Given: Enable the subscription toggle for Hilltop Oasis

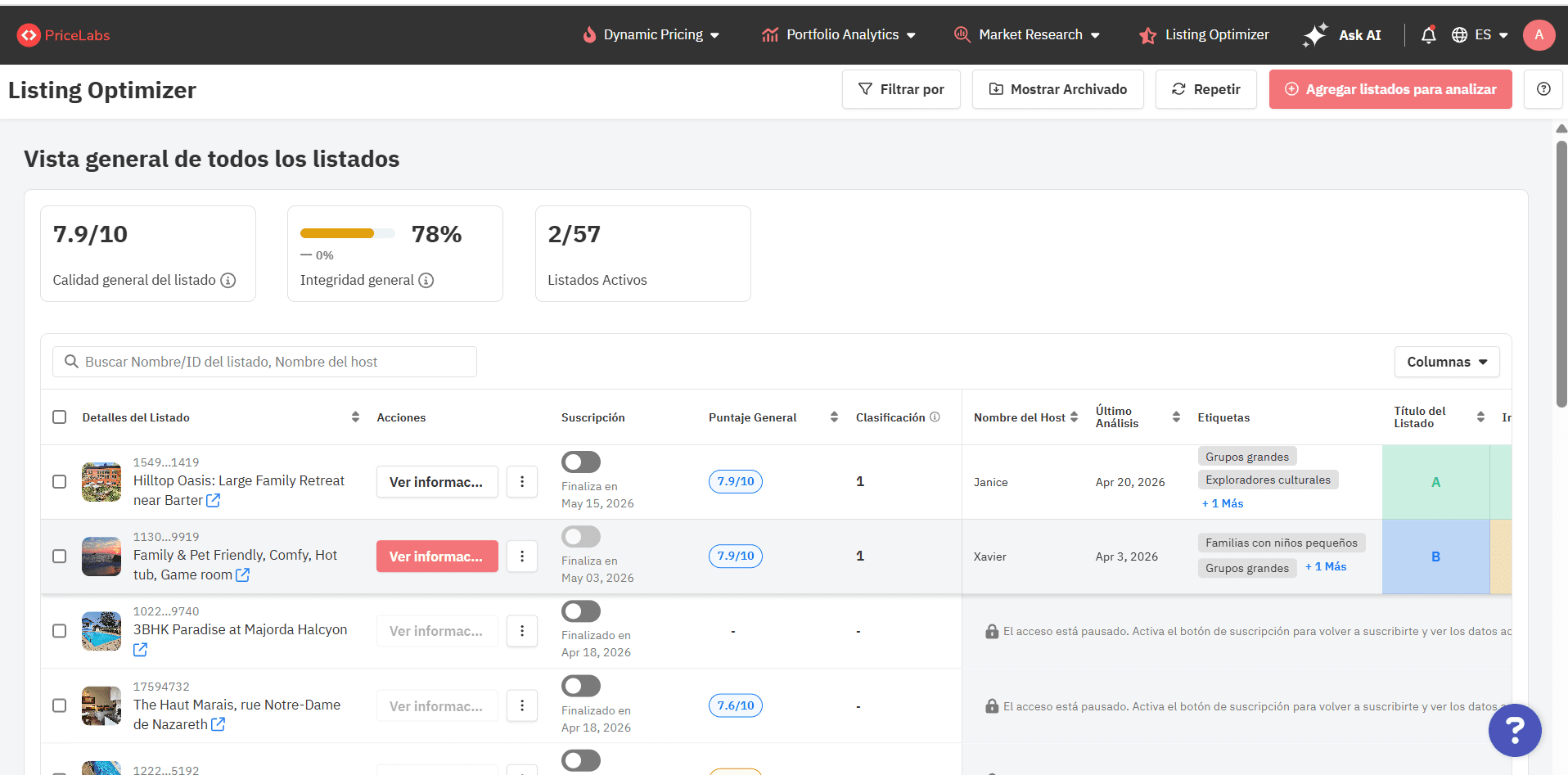Looking at the screenshot, I should [x=581, y=462].
